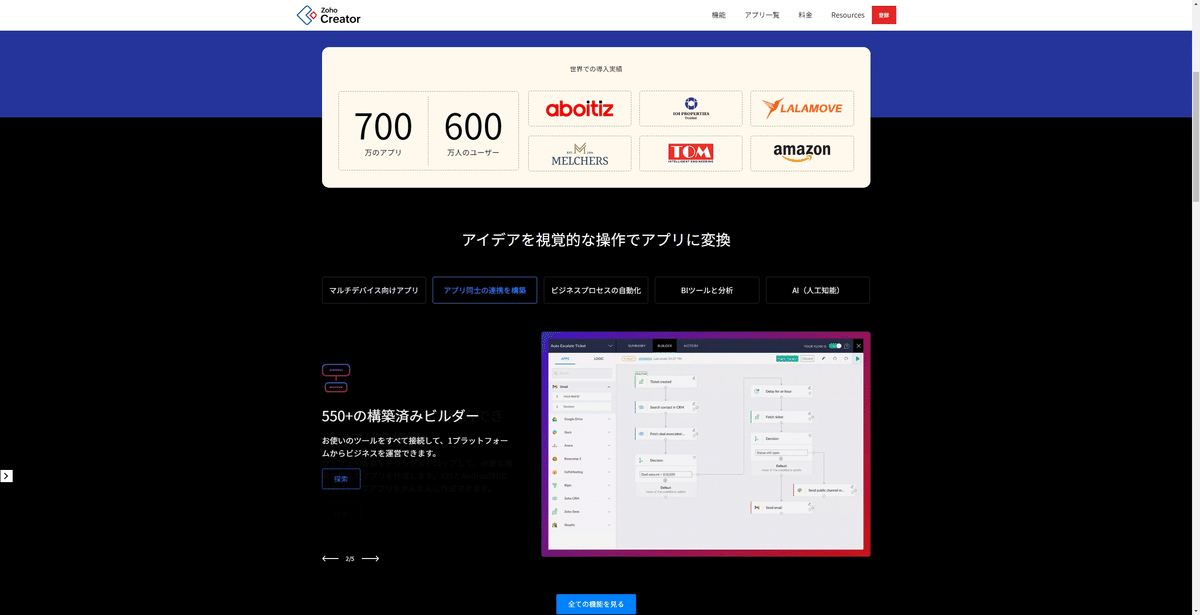Switch to the SUMMARY tab in preview
This screenshot has width=1200, height=615.
point(636,346)
